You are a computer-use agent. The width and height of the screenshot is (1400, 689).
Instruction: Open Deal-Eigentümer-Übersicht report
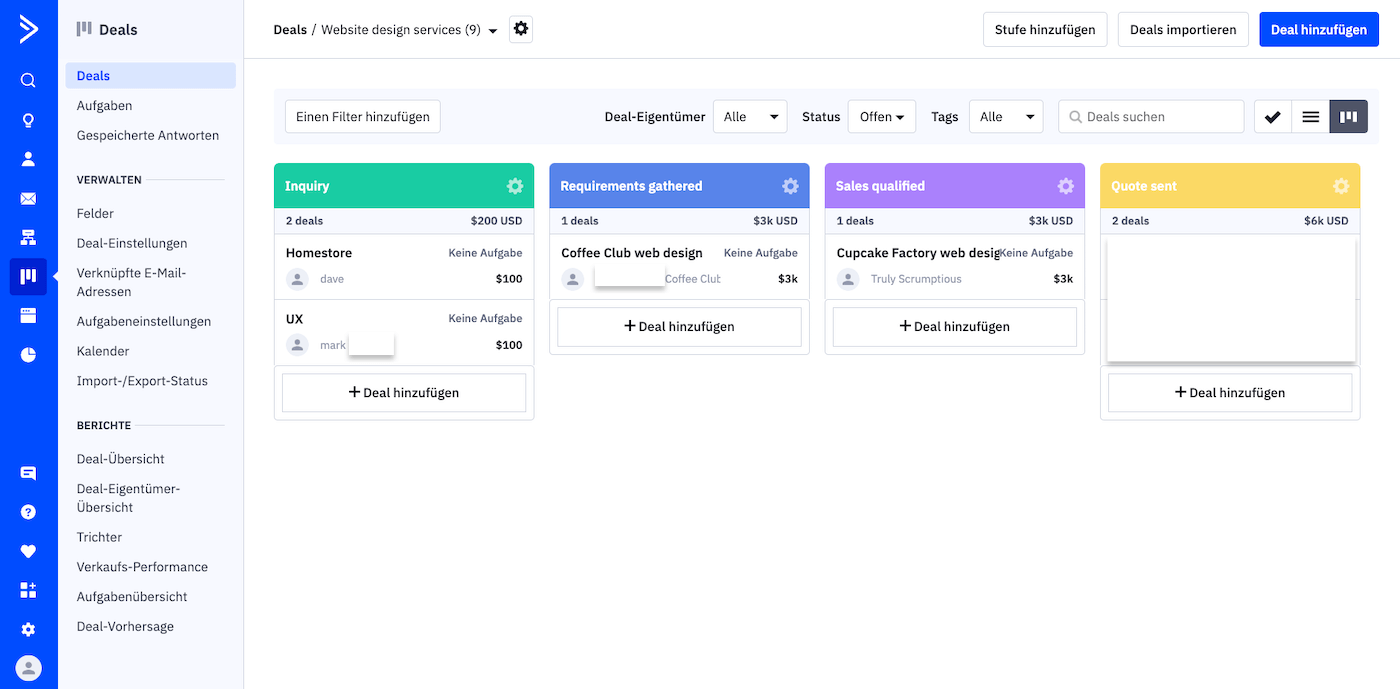point(128,498)
